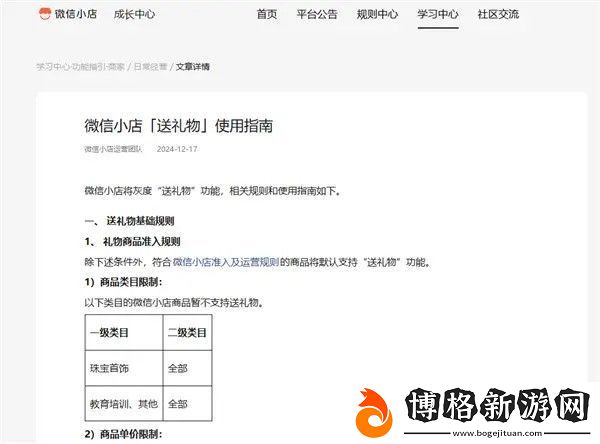Click the table header 二级类目
The height and width of the screenshot is (444, 600).
tap(187, 333)
